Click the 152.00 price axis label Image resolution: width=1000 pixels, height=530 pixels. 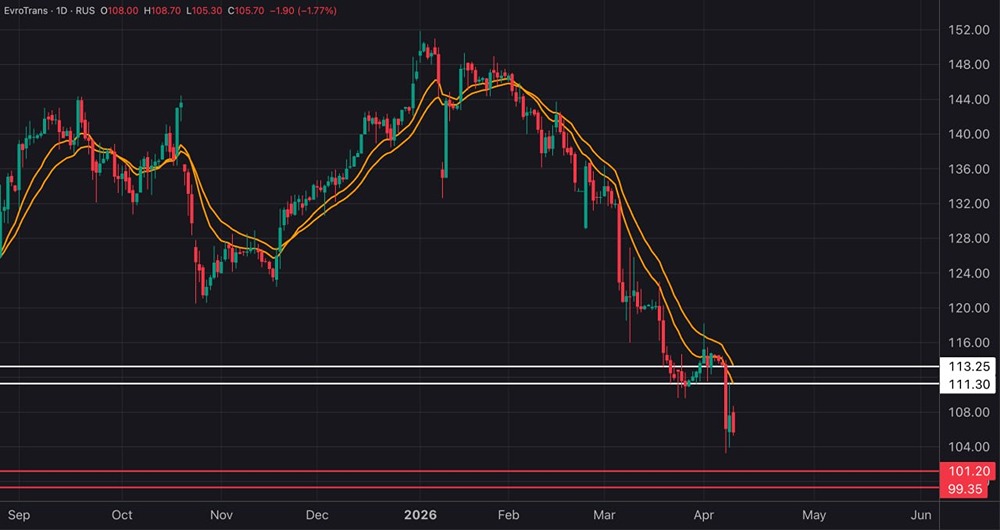(968, 30)
